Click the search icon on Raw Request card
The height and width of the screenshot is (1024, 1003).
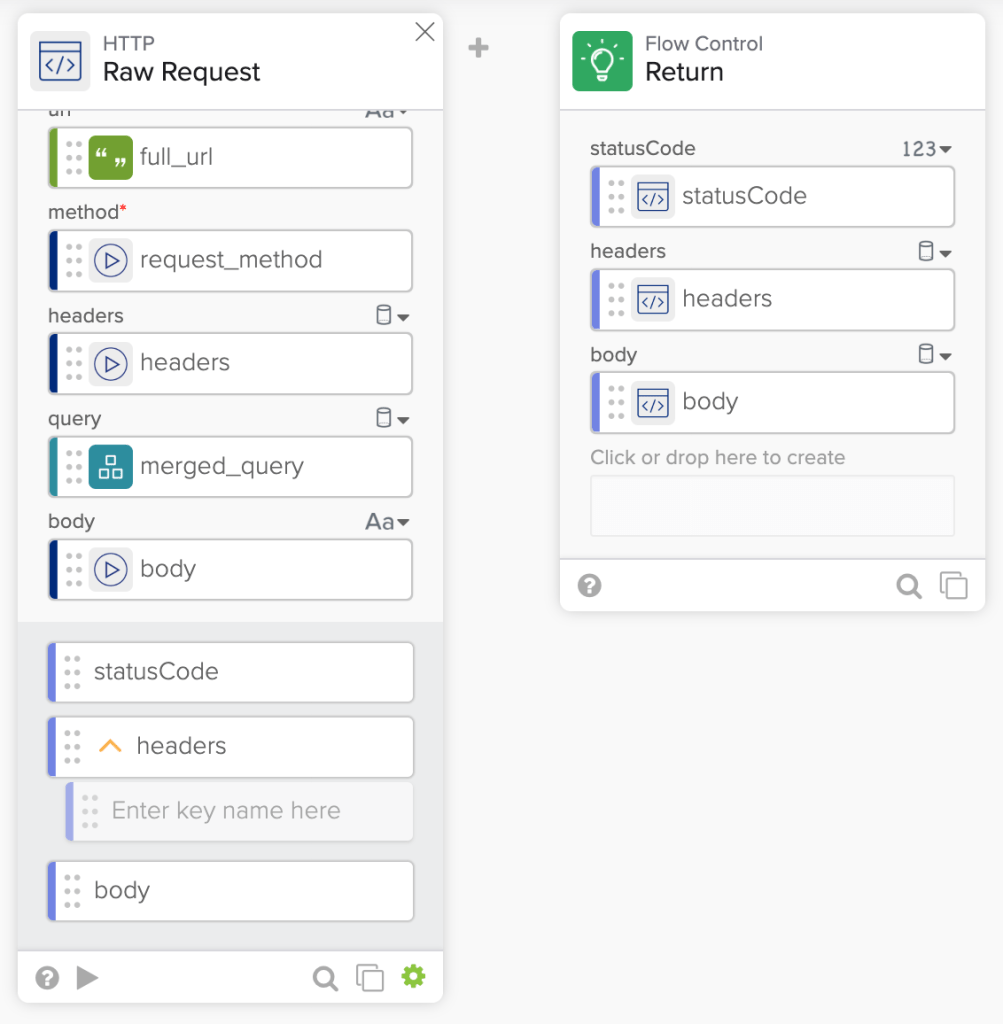tap(325, 977)
